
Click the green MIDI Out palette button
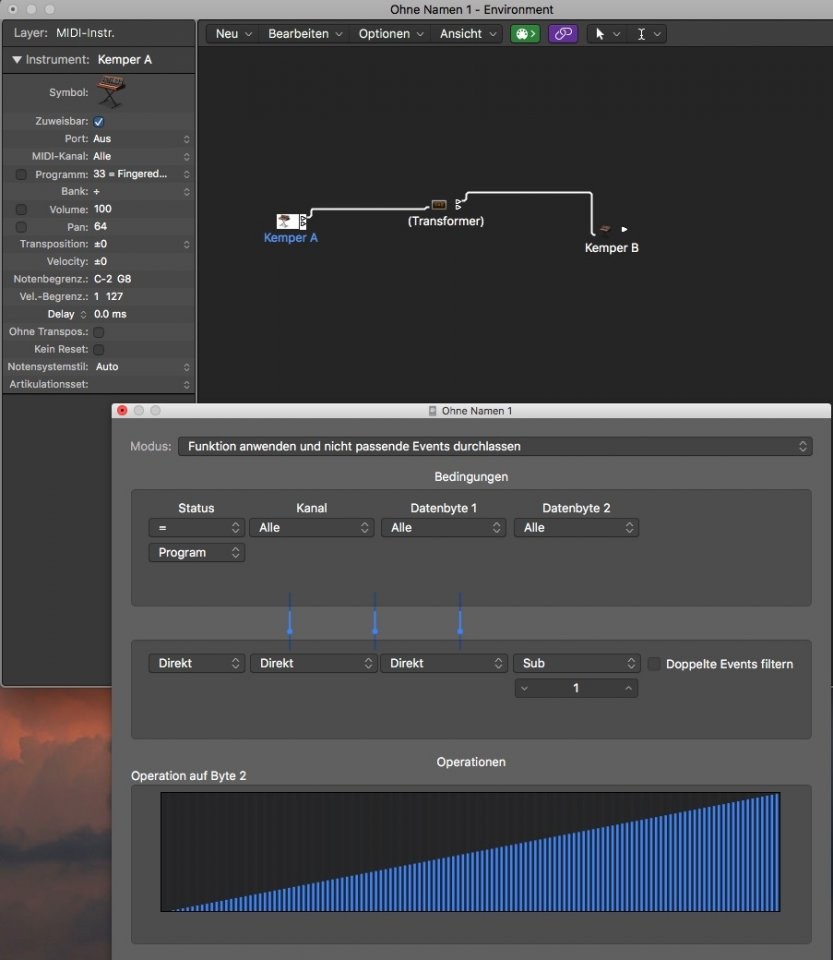(x=525, y=34)
